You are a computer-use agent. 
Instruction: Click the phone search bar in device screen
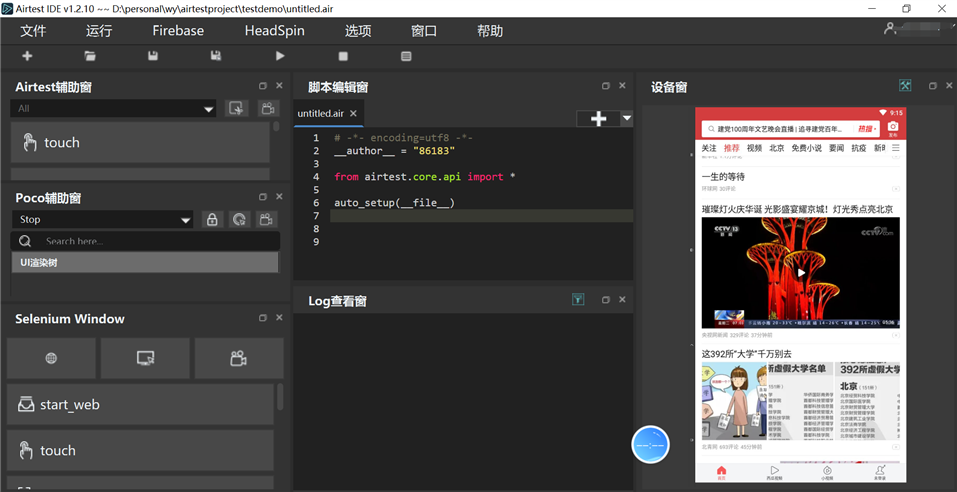click(x=791, y=129)
